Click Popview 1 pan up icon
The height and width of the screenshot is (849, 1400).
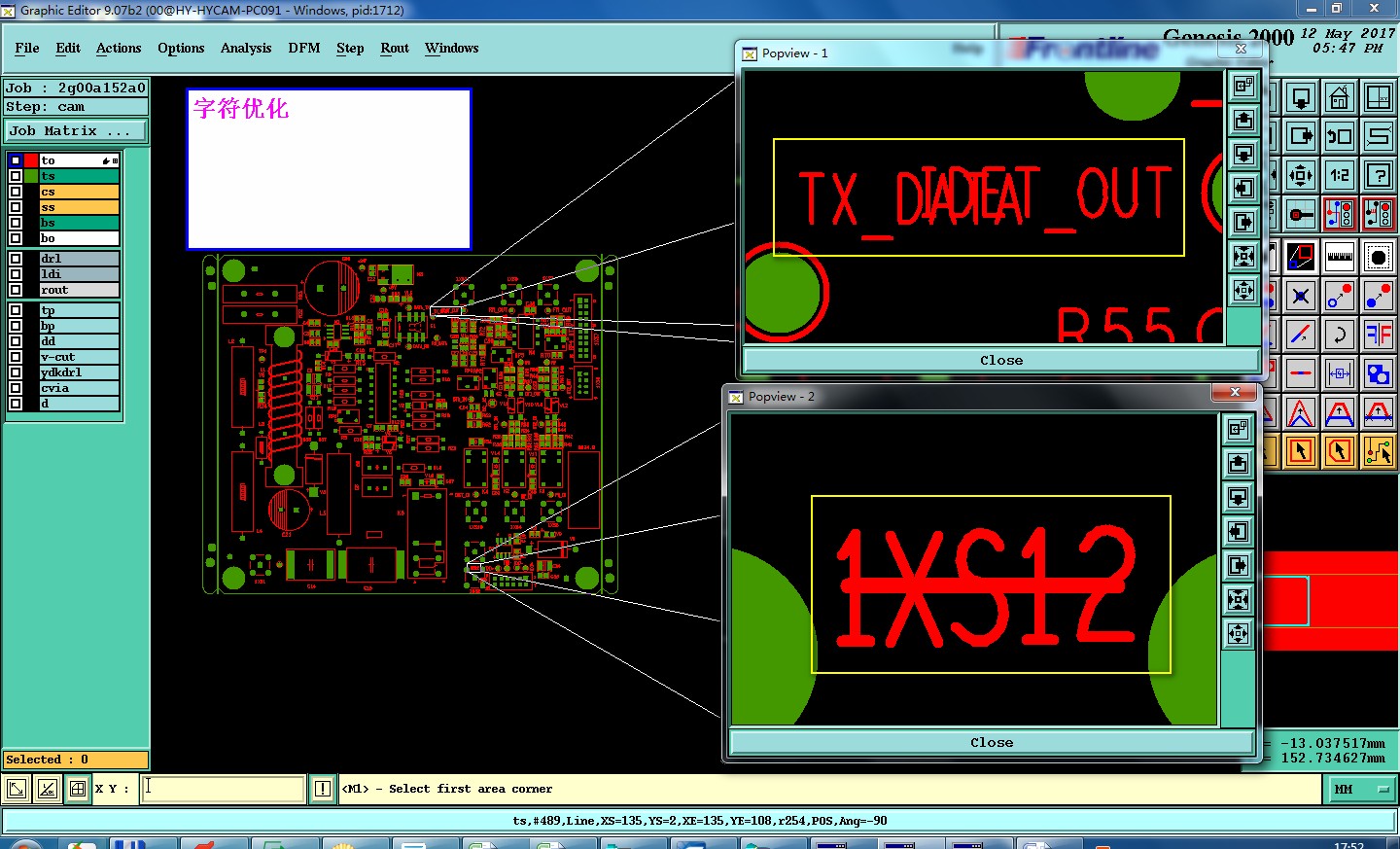1243,120
